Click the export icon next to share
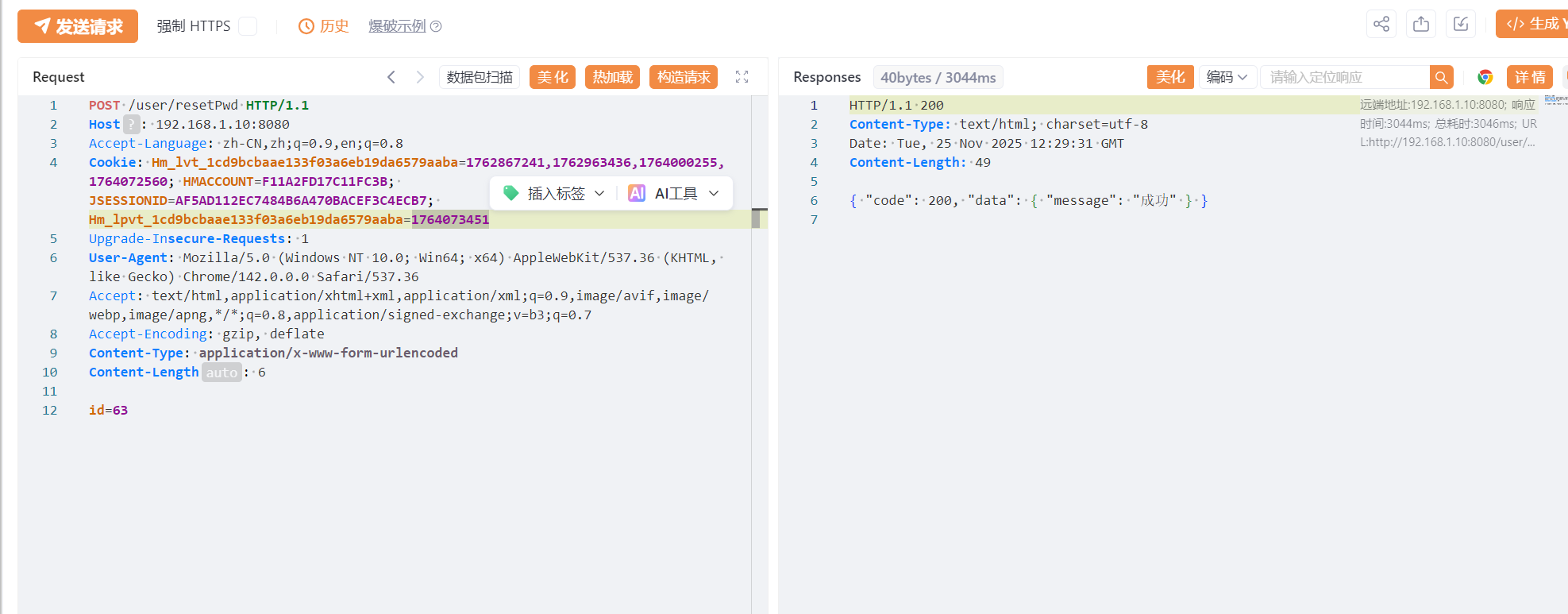1568x614 pixels. [x=1421, y=24]
